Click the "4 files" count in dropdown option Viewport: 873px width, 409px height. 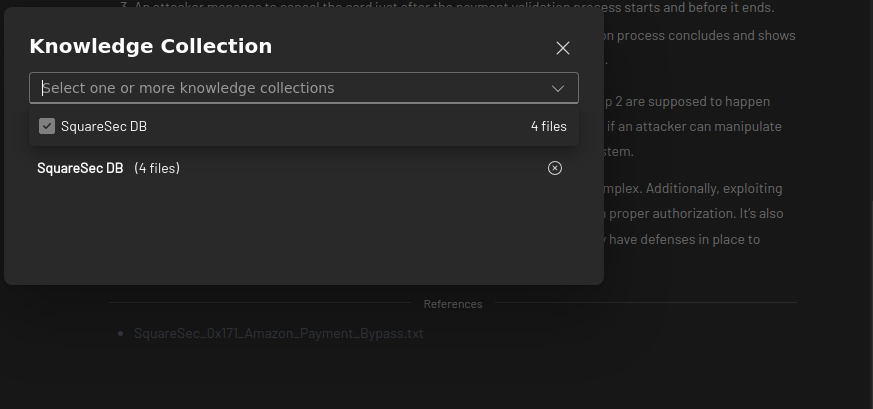click(548, 126)
